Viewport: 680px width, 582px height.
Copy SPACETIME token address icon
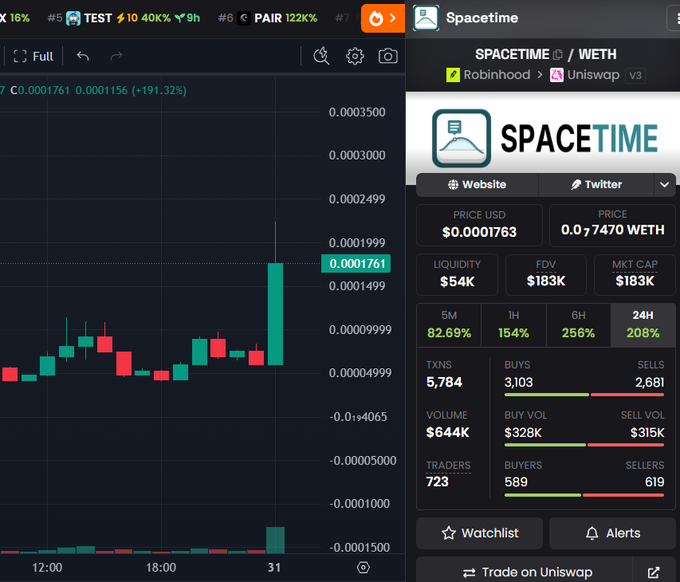[558, 55]
